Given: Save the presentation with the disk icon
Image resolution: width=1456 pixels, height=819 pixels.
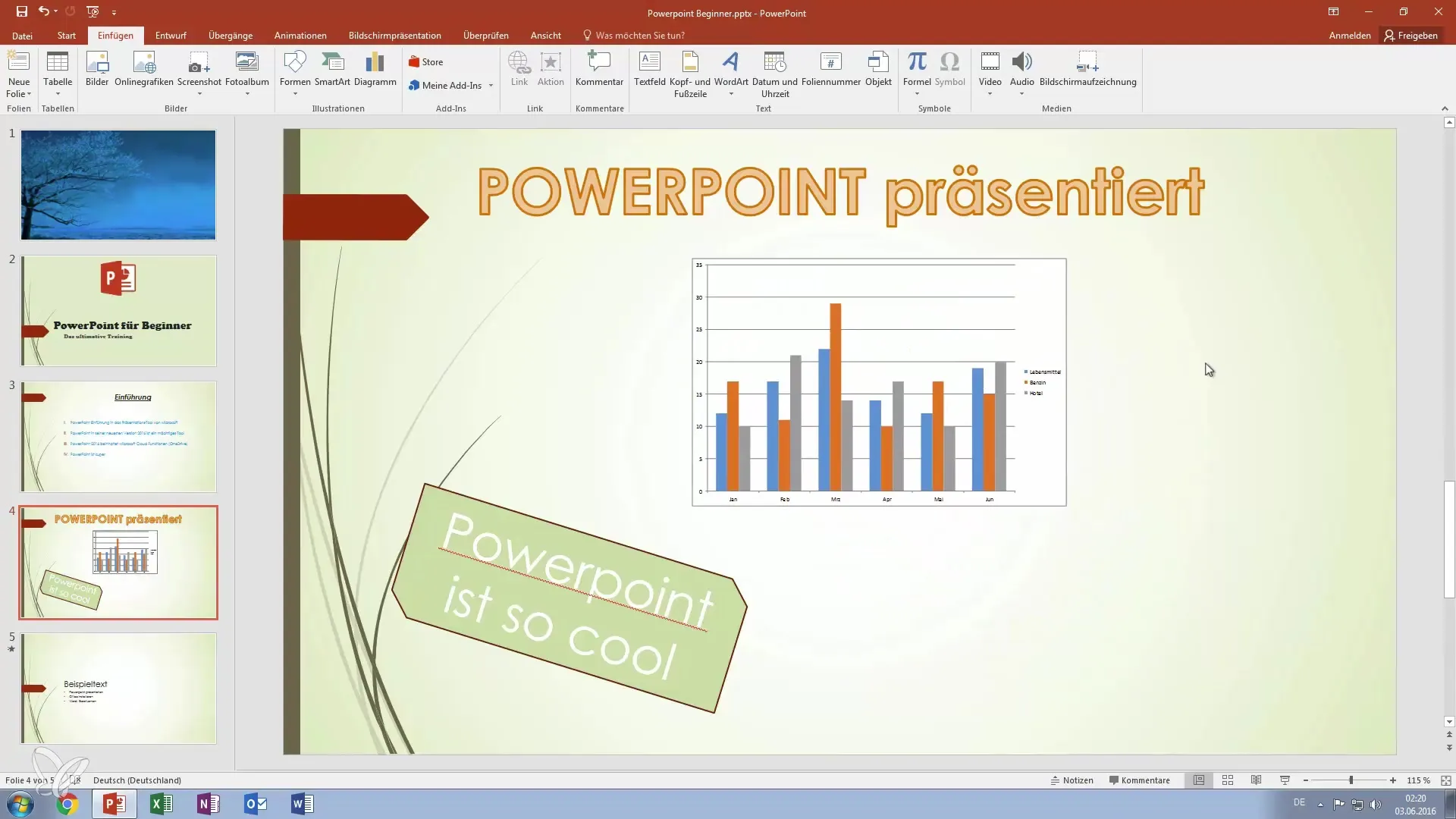Looking at the screenshot, I should point(21,11).
